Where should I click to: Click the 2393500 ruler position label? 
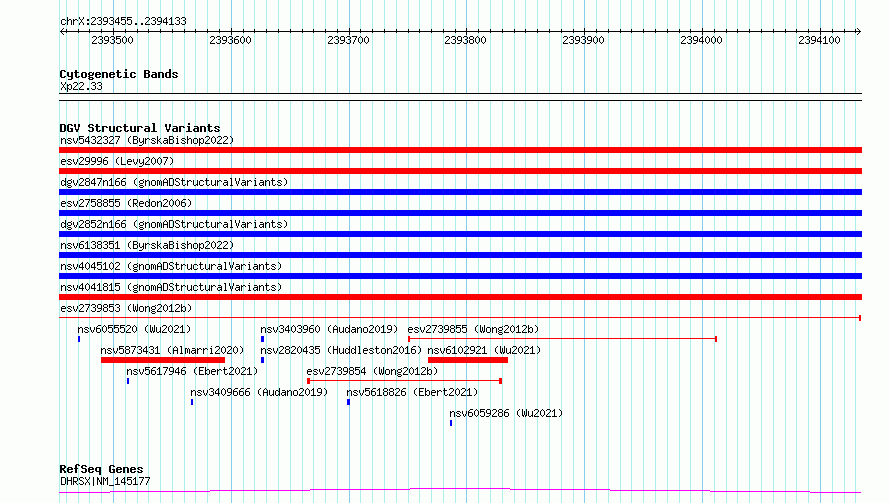[112, 40]
